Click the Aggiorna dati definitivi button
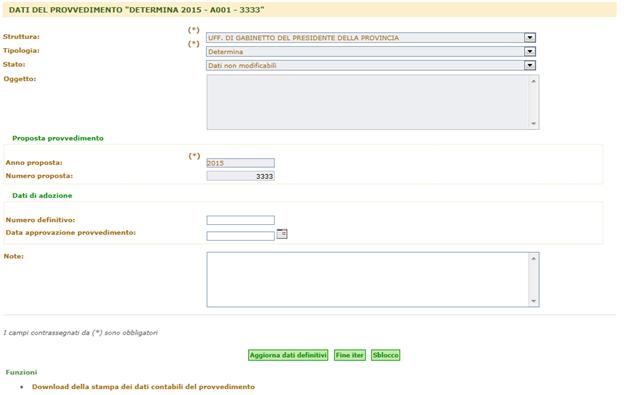The width and height of the screenshot is (626, 395). click(x=288, y=355)
